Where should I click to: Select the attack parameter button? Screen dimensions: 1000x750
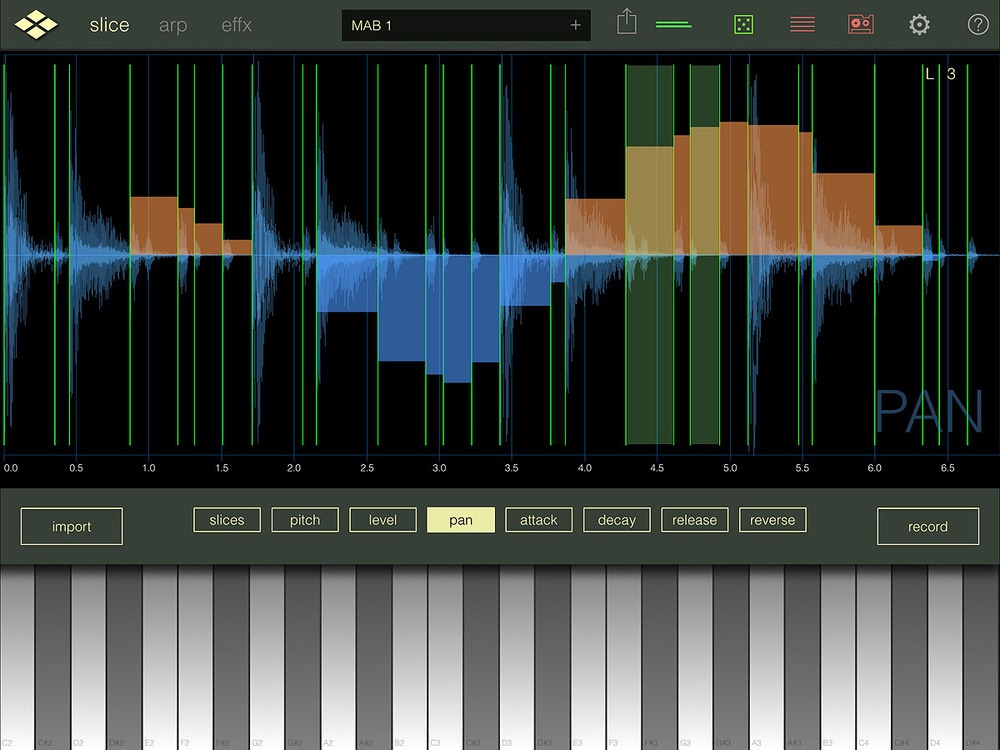click(x=538, y=520)
